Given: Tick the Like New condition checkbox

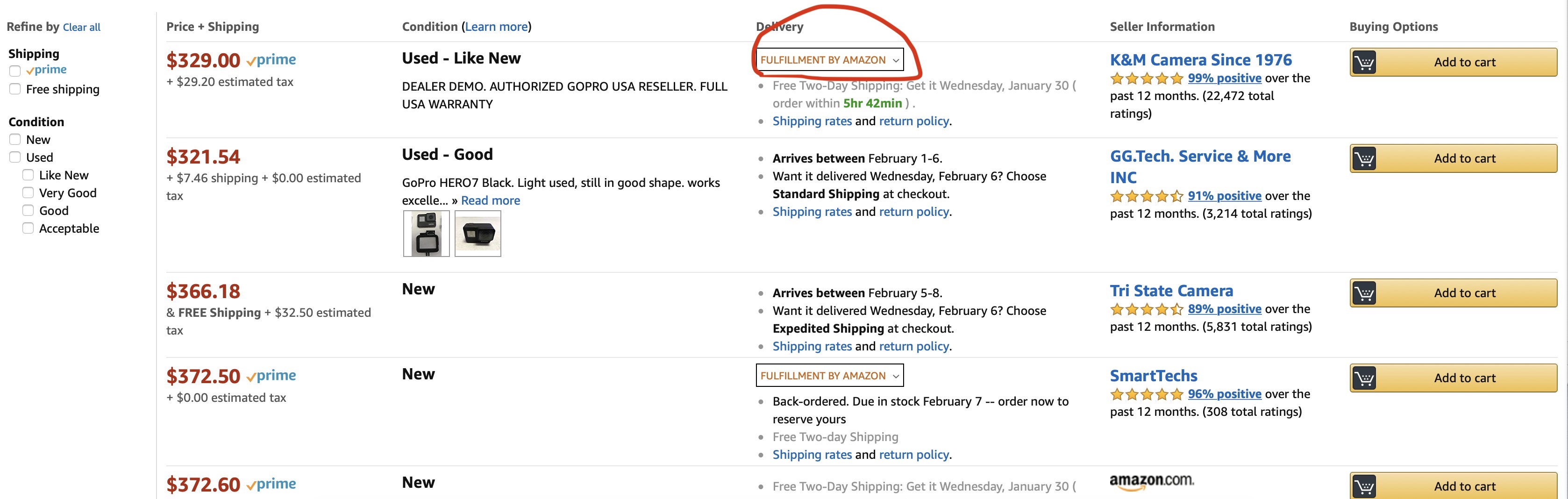Looking at the screenshot, I should pos(28,175).
